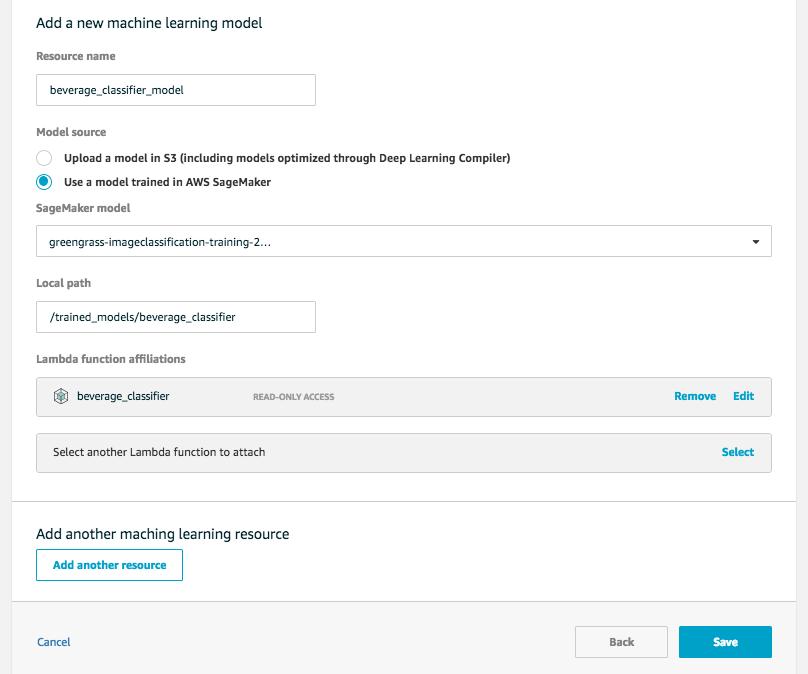Select Upload a model in S3 radio button

(x=44, y=158)
